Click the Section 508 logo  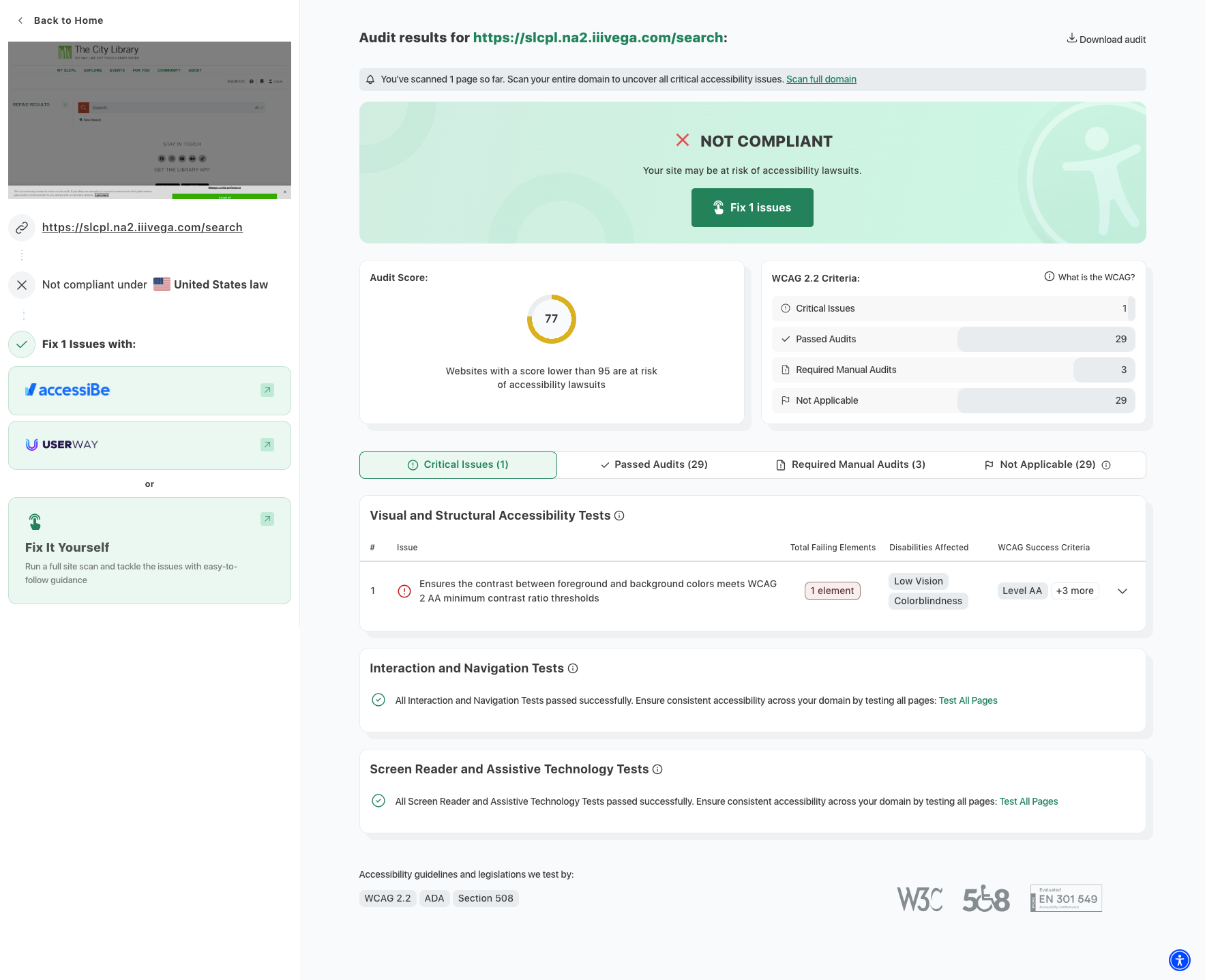click(x=986, y=899)
